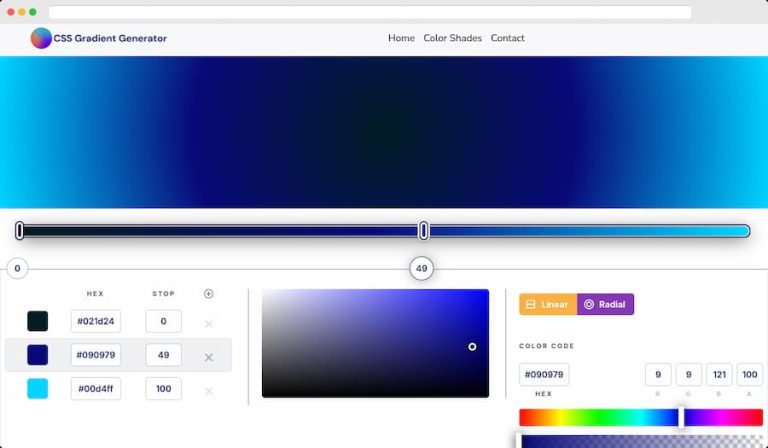
Task: Add a new color stop with the plus icon
Action: point(209,294)
